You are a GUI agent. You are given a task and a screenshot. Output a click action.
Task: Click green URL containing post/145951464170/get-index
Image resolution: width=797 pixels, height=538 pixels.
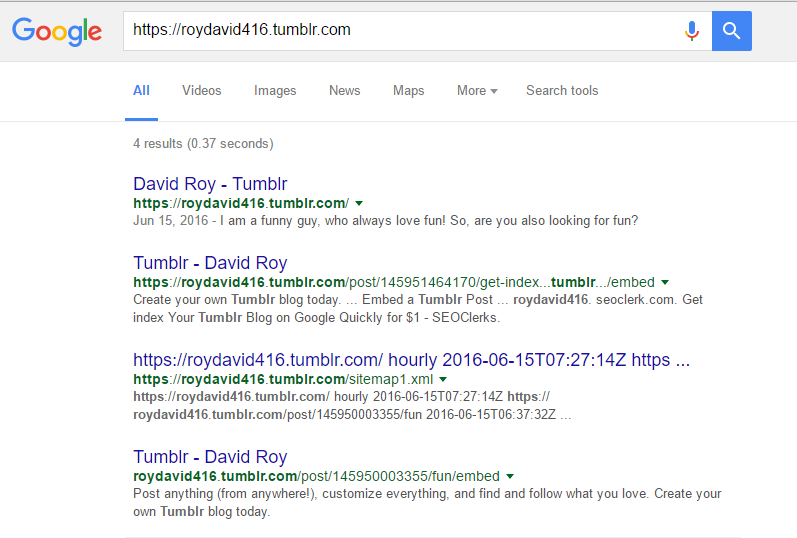pos(394,282)
